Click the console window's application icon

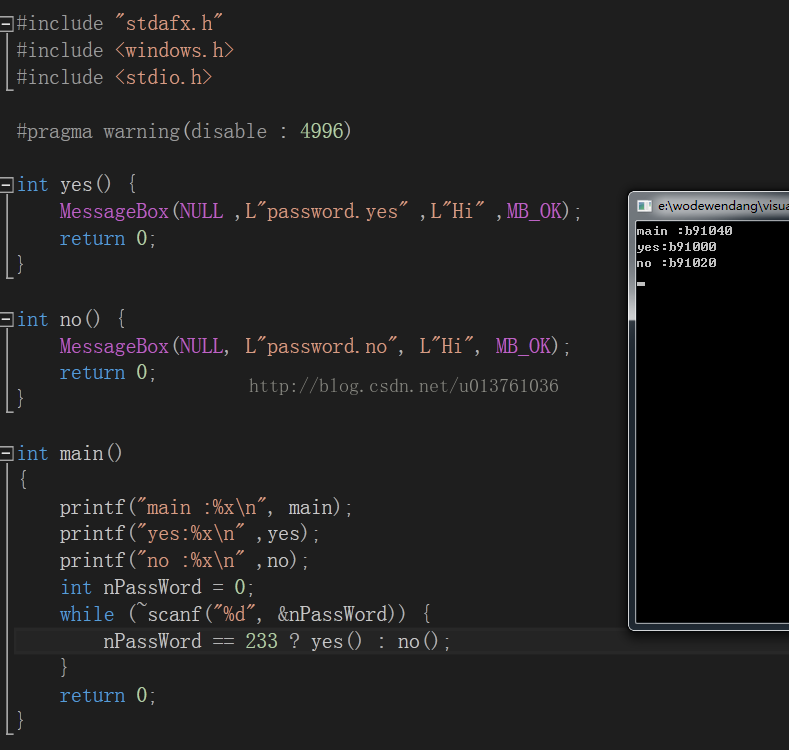tap(644, 206)
